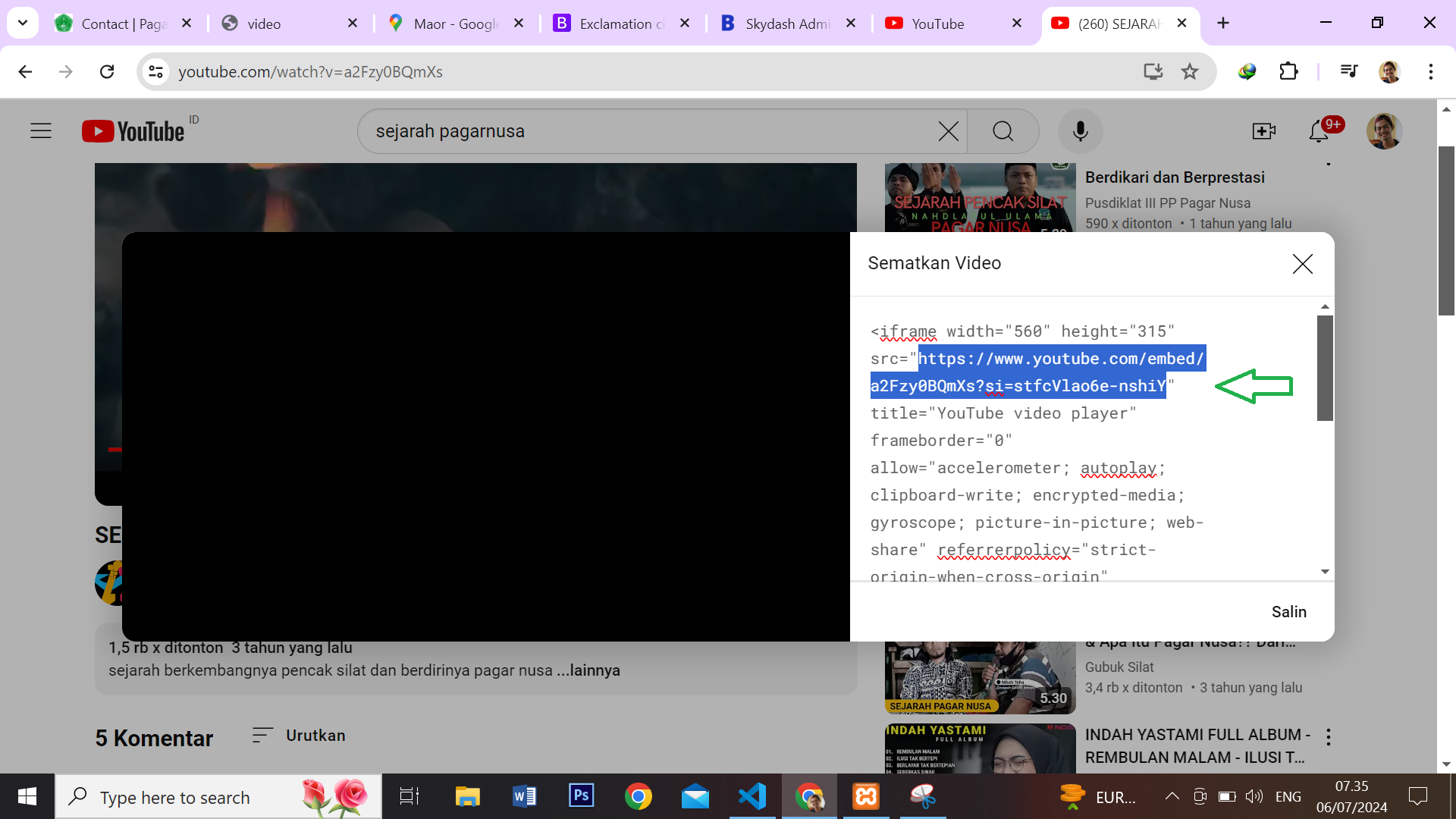Open the YouTube hamburger guide menu
The width and height of the screenshot is (1456, 819).
41,131
